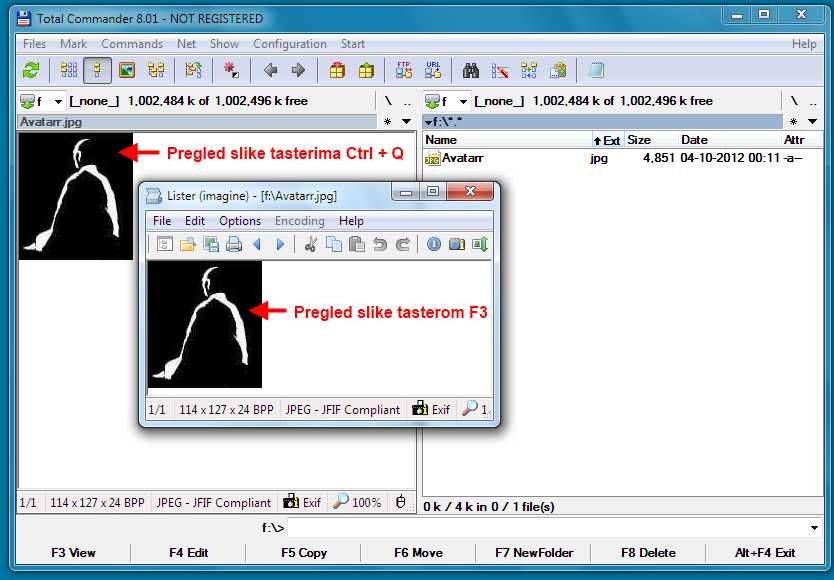This screenshot has height=580, width=834.
Task: Click the Exif item in left status bar
Action: (x=302, y=502)
